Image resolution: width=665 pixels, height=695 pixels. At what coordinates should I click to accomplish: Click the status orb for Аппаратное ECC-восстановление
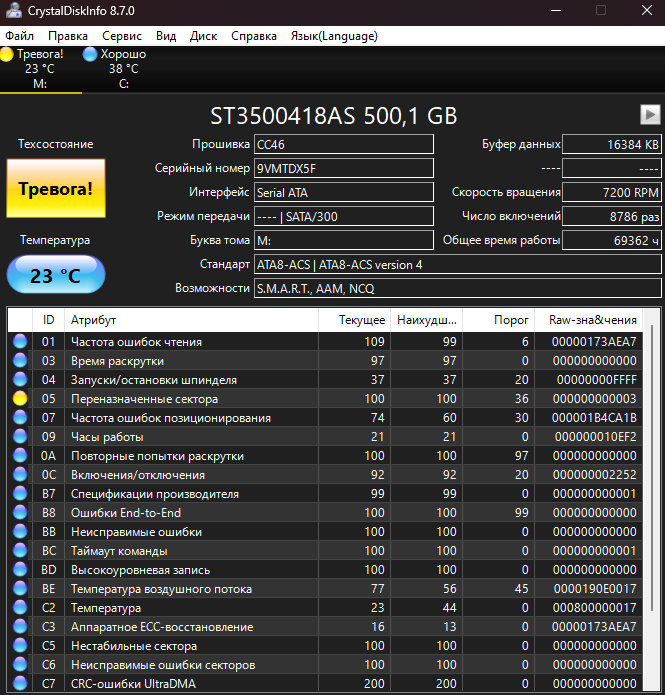[x=20, y=626]
